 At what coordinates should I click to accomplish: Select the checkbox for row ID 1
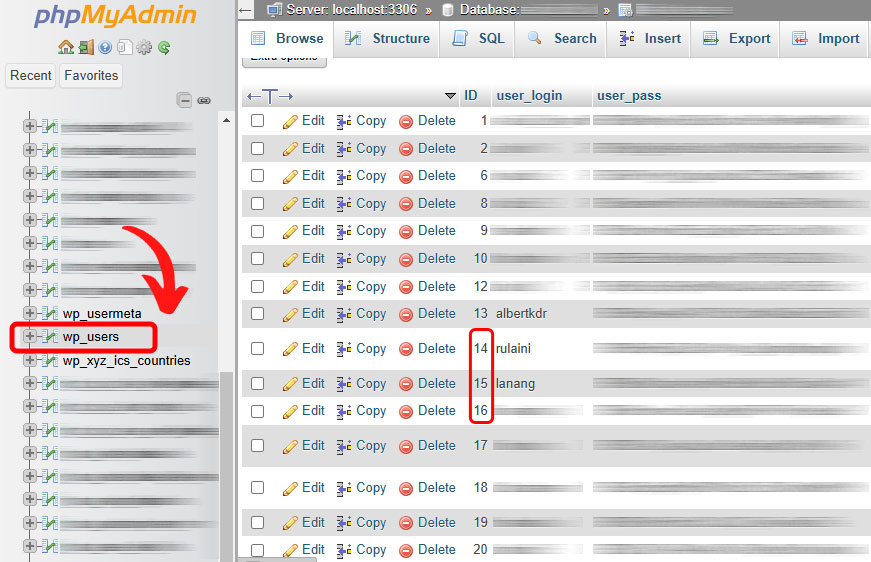(x=258, y=121)
